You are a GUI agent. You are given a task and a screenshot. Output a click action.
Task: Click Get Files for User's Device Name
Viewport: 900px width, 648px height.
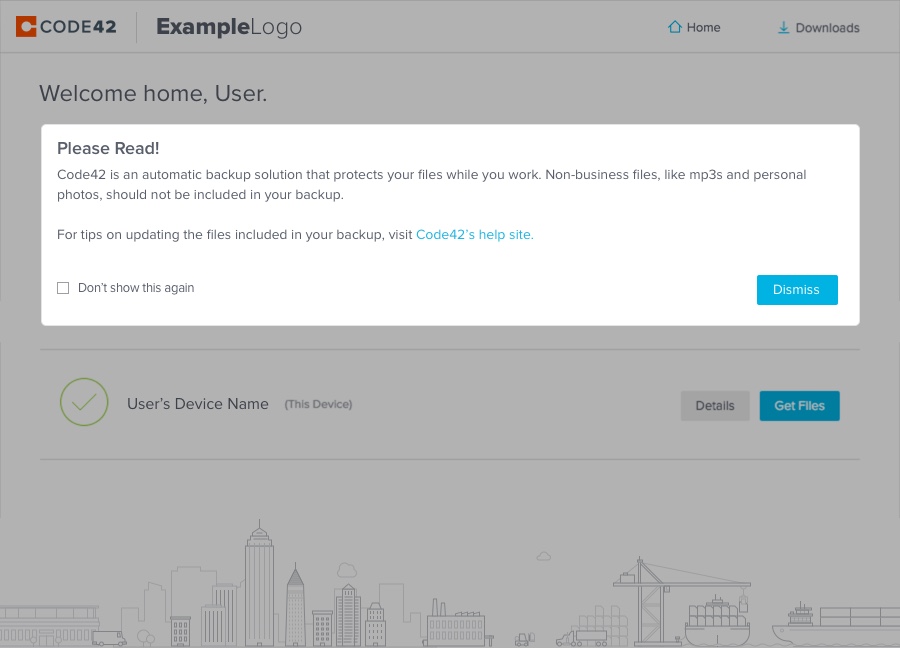[799, 405]
